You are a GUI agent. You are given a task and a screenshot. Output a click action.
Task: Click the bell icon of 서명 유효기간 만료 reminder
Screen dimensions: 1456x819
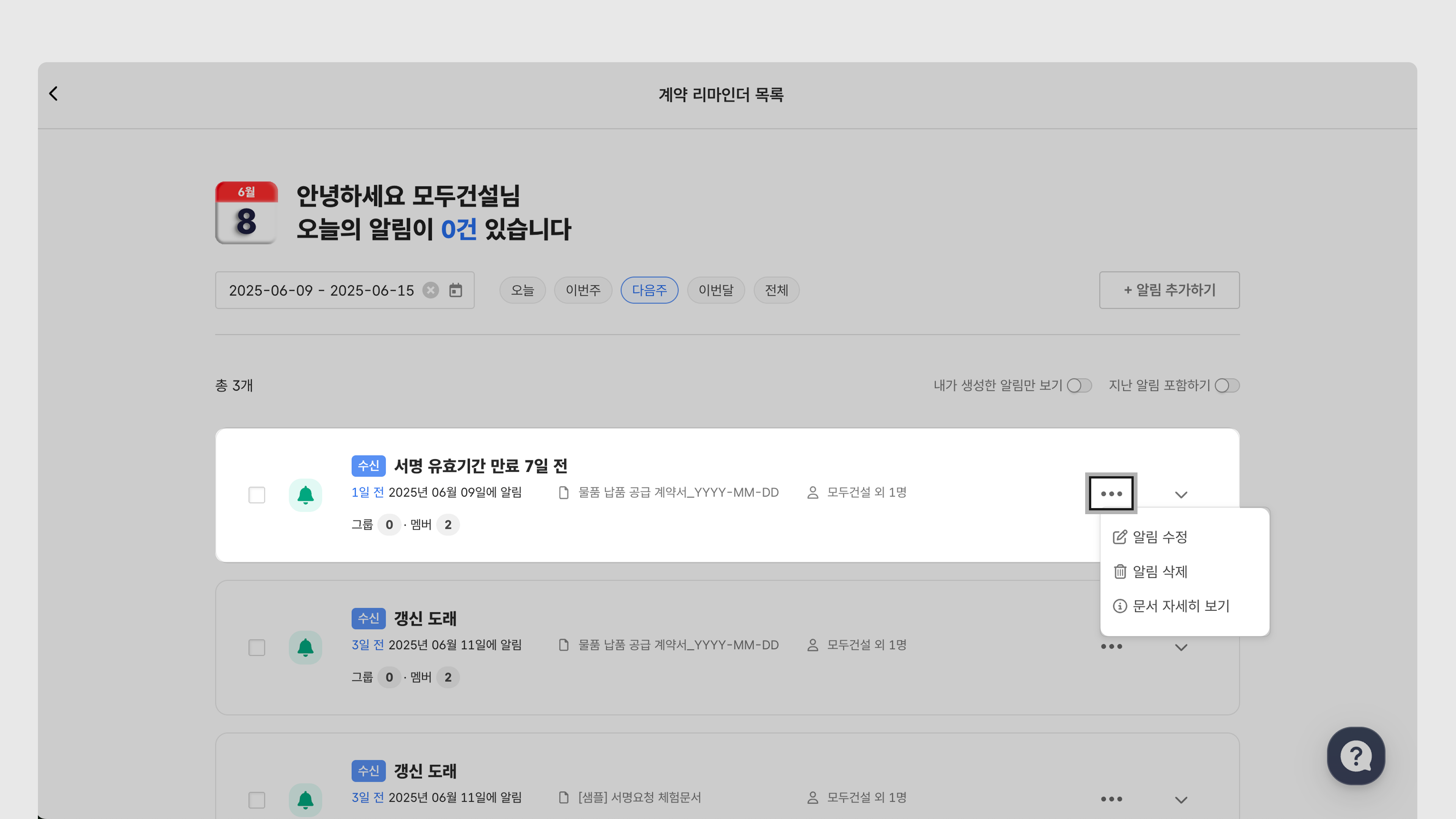pos(305,495)
